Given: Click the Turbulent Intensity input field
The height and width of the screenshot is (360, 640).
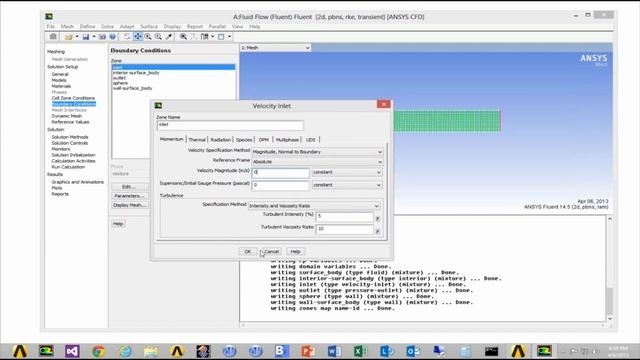Looking at the screenshot, I should click(x=344, y=216).
